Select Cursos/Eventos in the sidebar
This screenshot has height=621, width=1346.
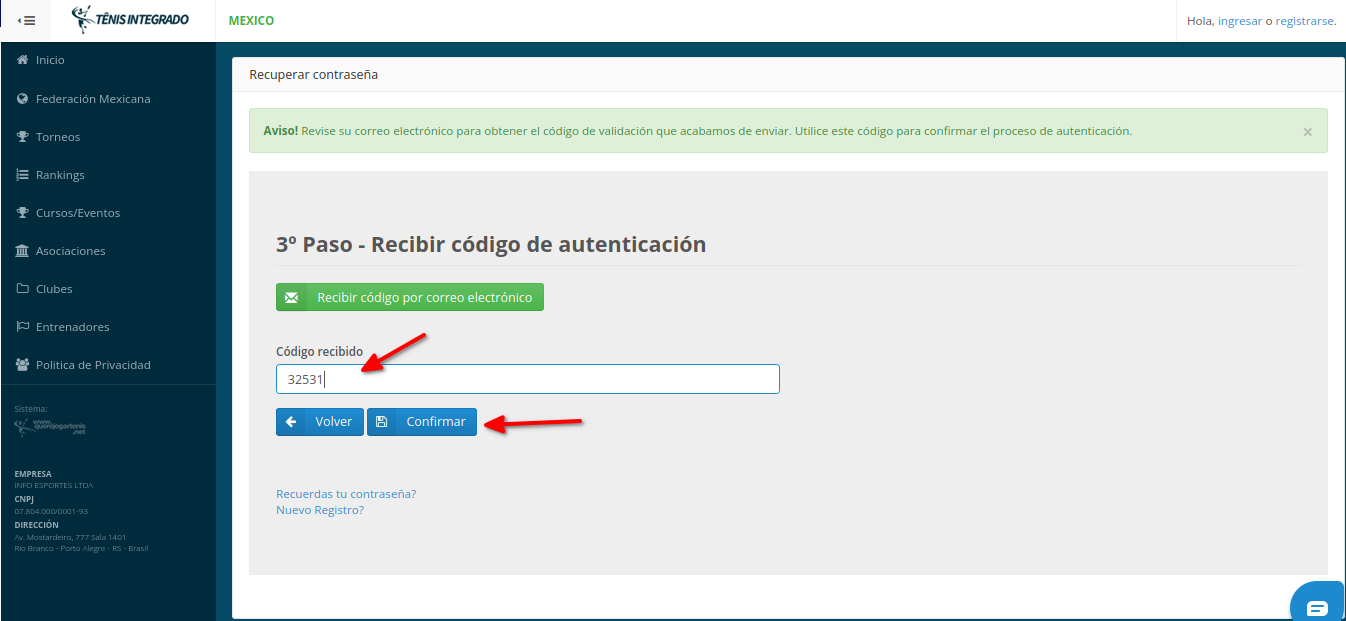pos(78,213)
